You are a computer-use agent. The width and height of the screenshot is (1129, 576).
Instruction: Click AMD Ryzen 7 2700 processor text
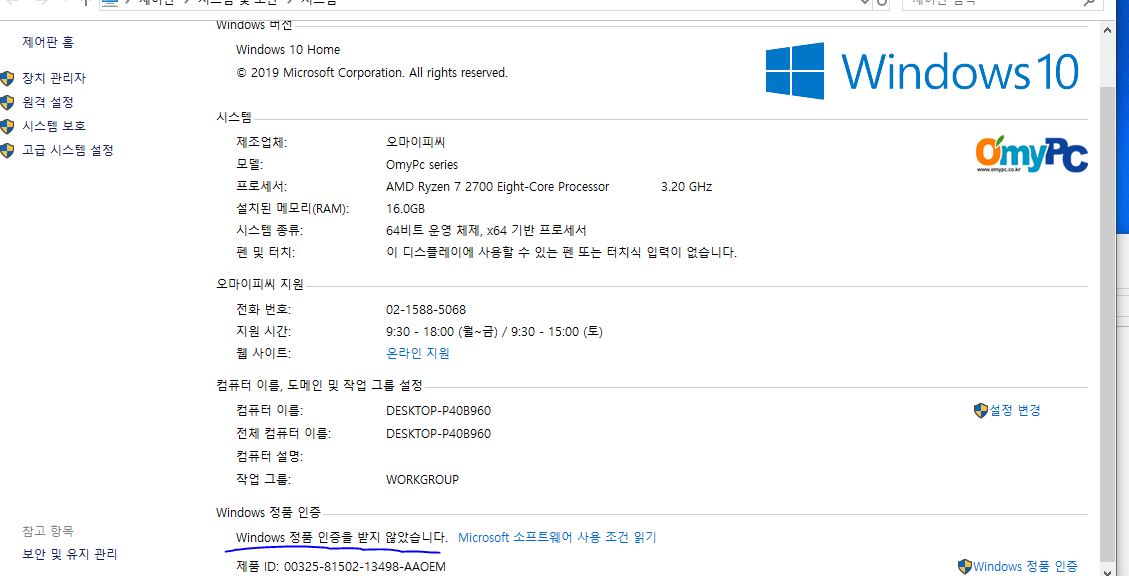(498, 187)
